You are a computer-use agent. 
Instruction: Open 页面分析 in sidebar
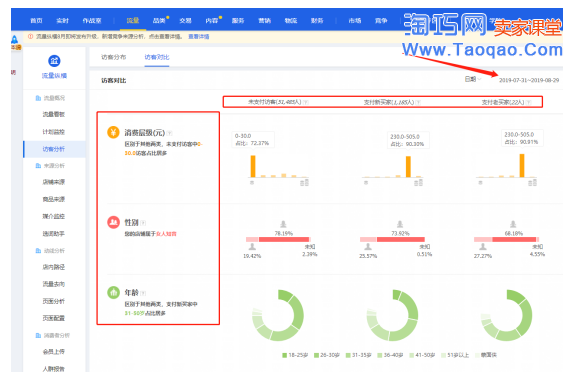[x=54, y=301]
